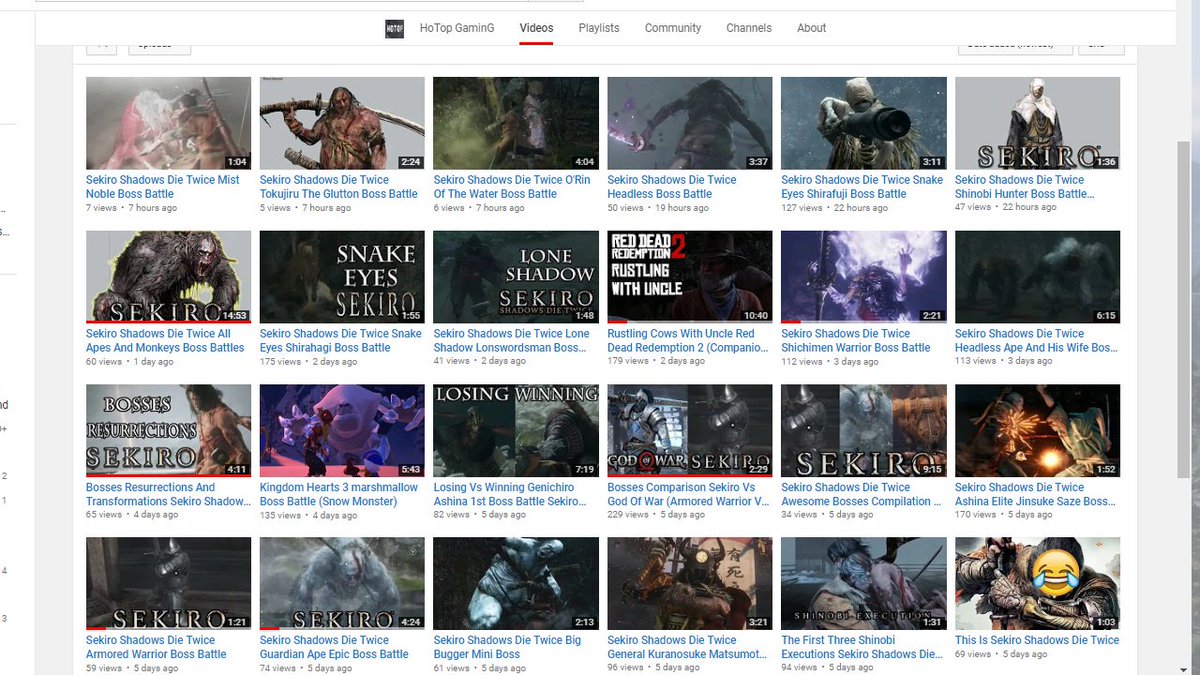The width and height of the screenshot is (1200, 675).
Task: Open Red Dead Redemption 2 thumbnail
Action: [x=690, y=277]
